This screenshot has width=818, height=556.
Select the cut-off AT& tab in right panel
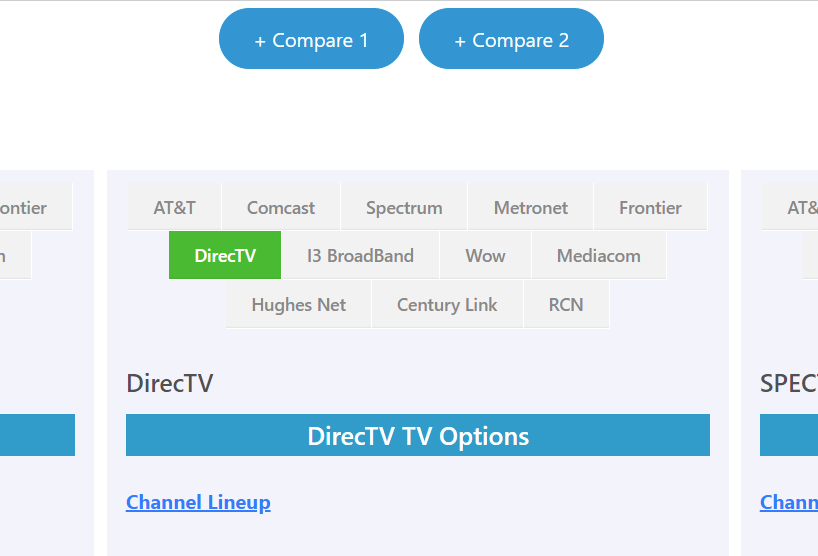click(790, 207)
